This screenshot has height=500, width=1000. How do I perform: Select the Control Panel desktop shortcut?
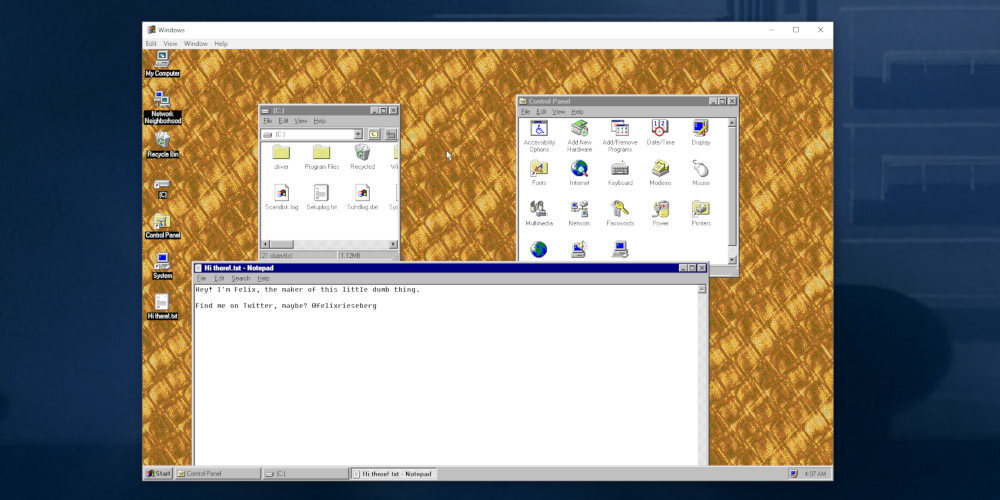163,226
